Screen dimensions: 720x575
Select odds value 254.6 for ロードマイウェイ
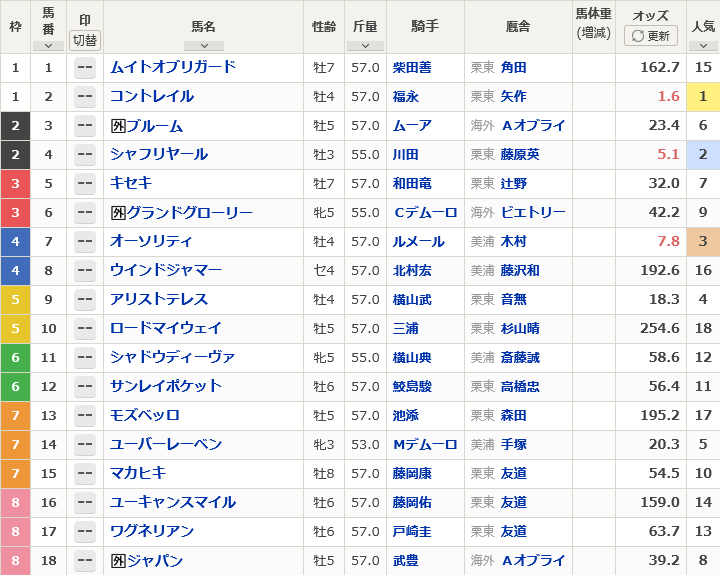(660, 328)
